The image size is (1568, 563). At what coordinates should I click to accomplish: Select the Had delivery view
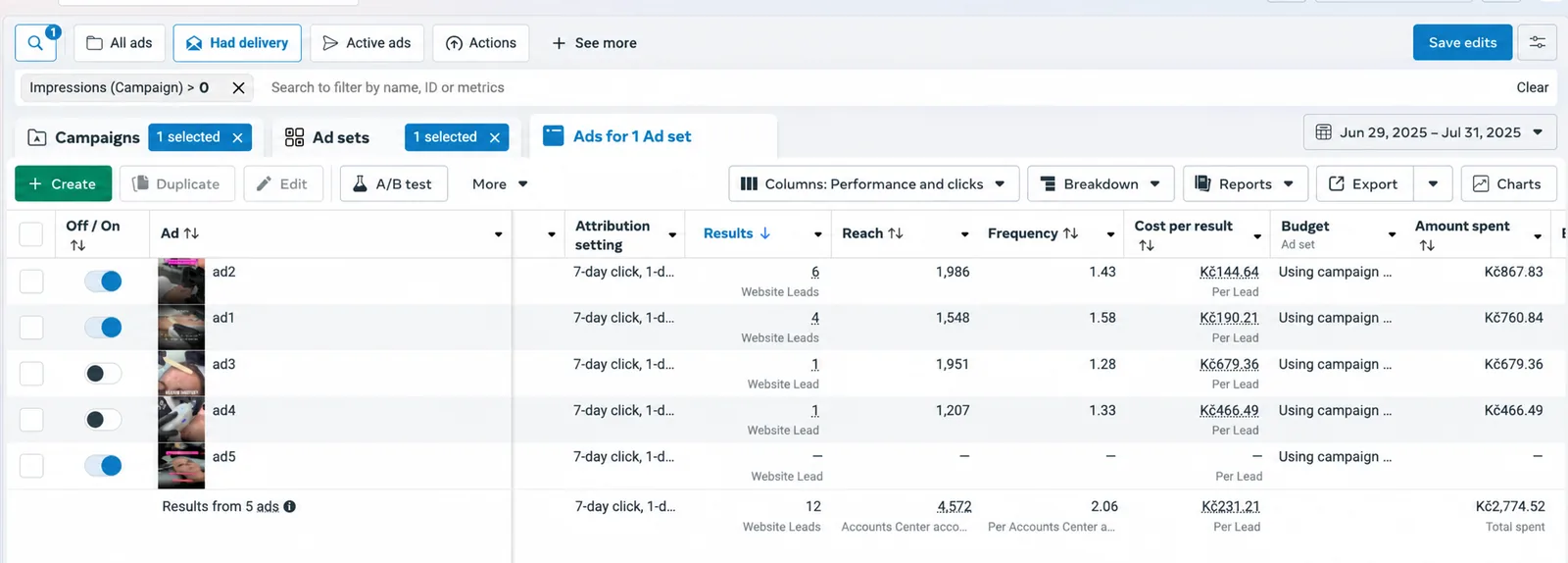point(237,43)
